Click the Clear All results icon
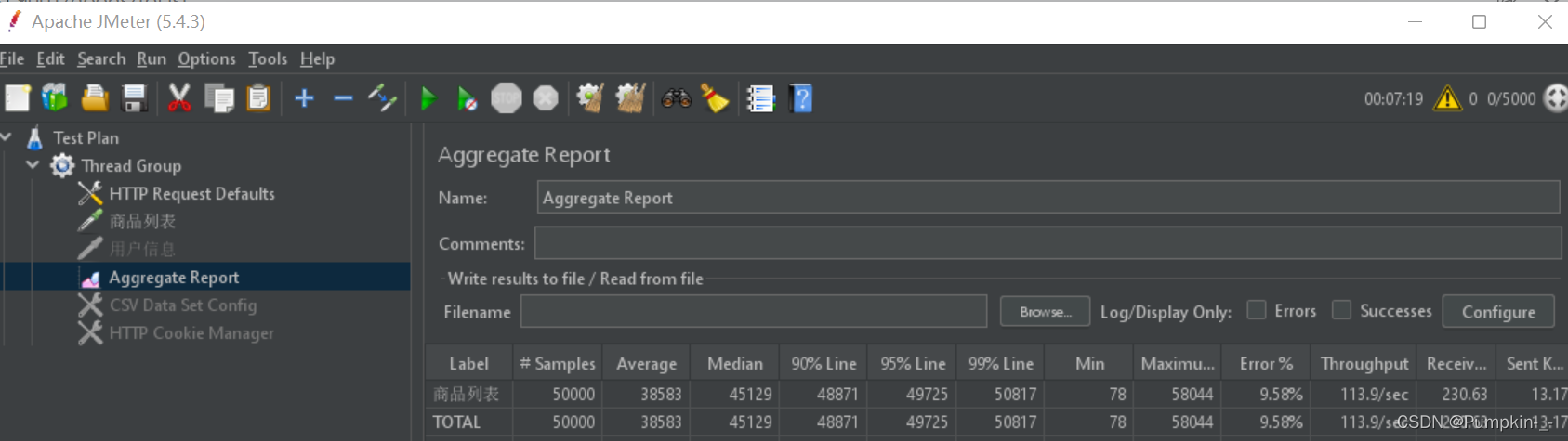The width and height of the screenshot is (1568, 441). point(630,97)
